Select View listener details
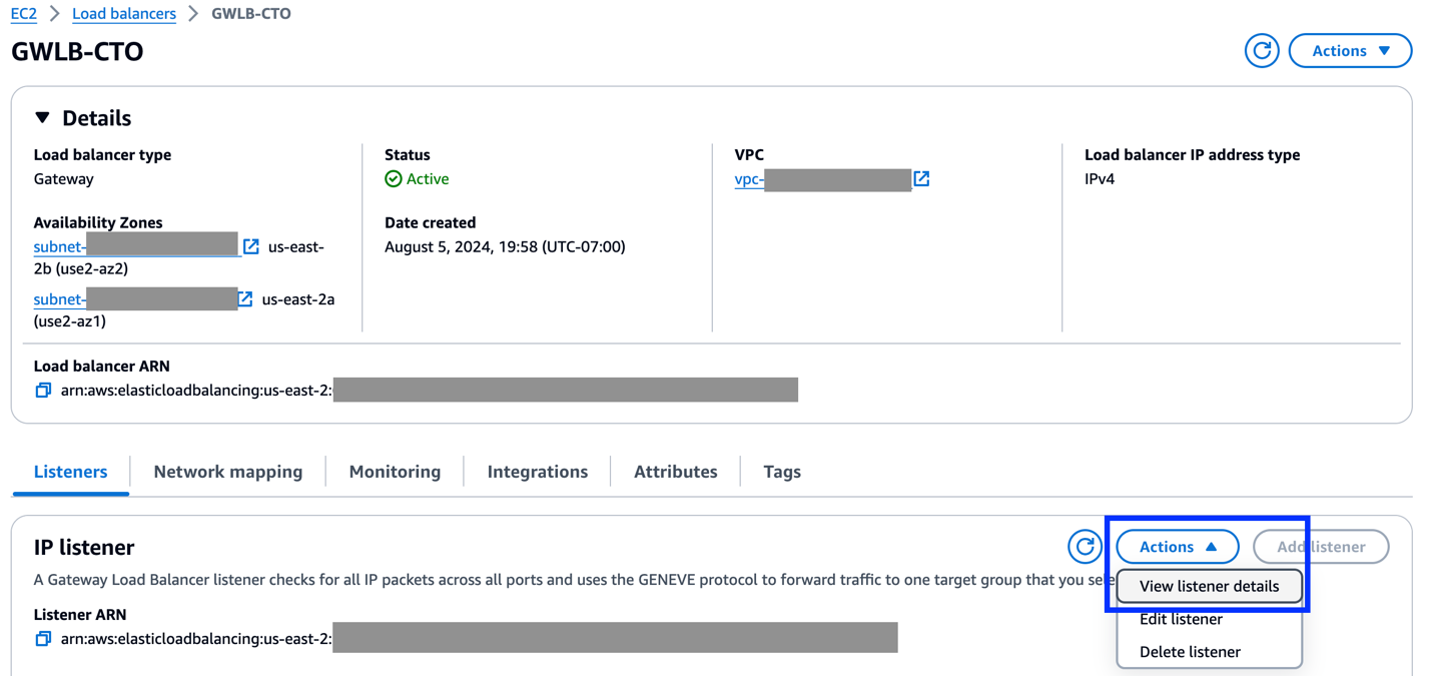 (1209, 586)
